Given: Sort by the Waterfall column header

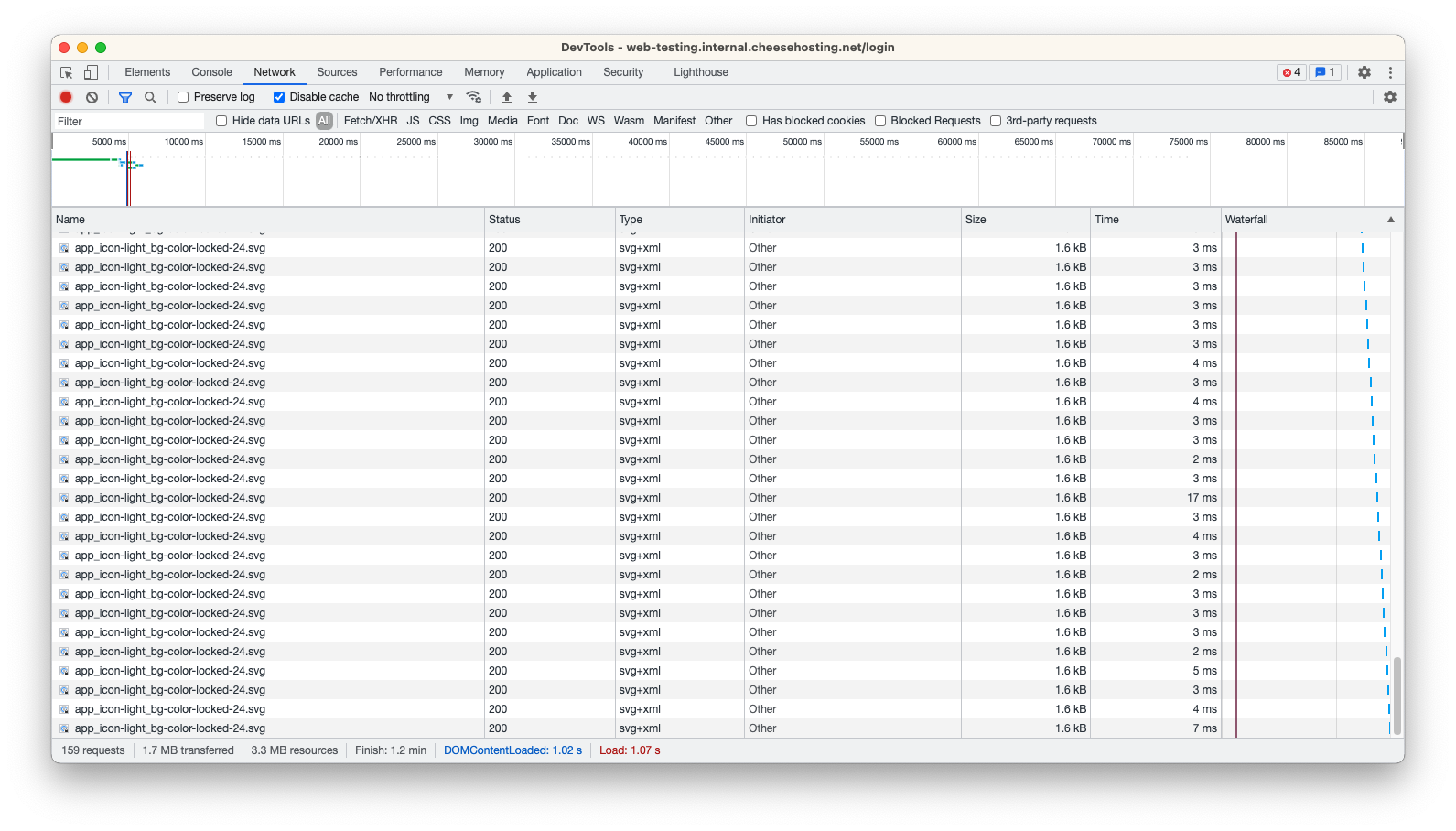Looking at the screenshot, I should (x=1309, y=220).
